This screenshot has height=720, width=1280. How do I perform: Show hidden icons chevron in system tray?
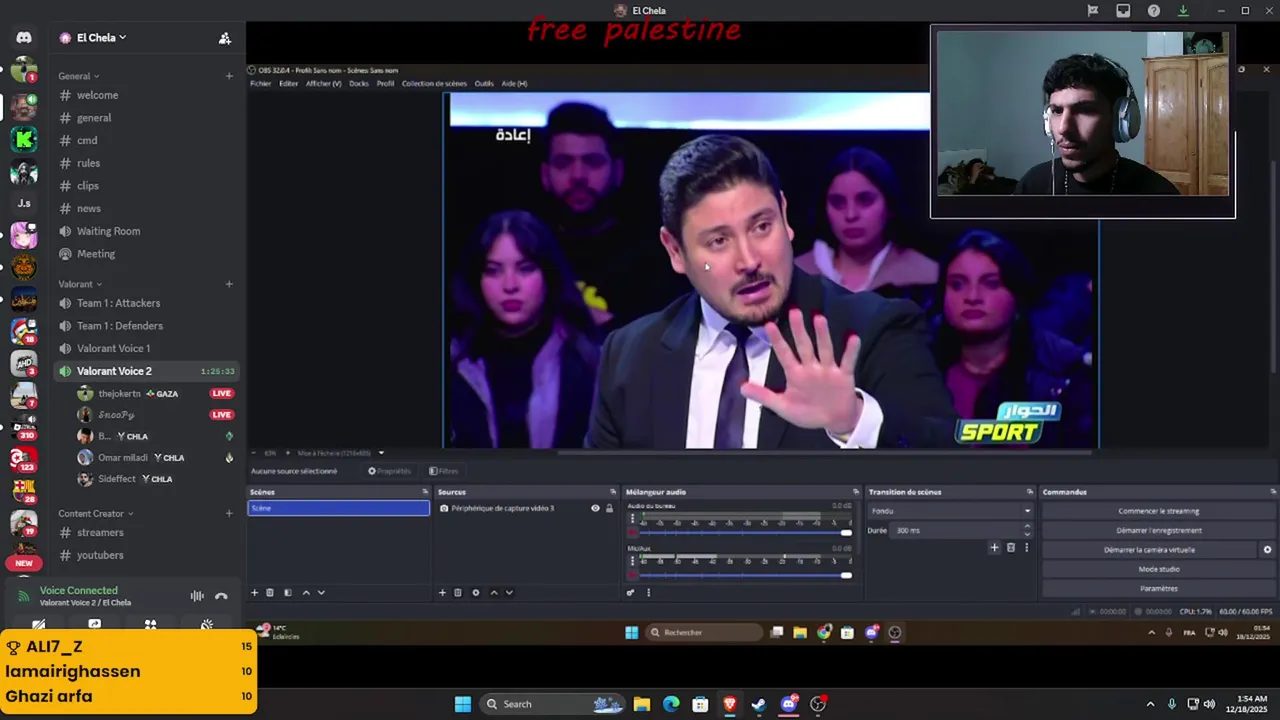[1150, 704]
